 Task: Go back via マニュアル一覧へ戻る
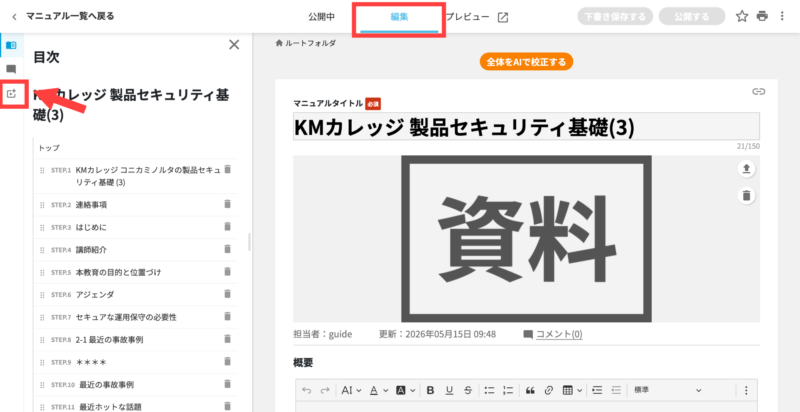coord(64,16)
